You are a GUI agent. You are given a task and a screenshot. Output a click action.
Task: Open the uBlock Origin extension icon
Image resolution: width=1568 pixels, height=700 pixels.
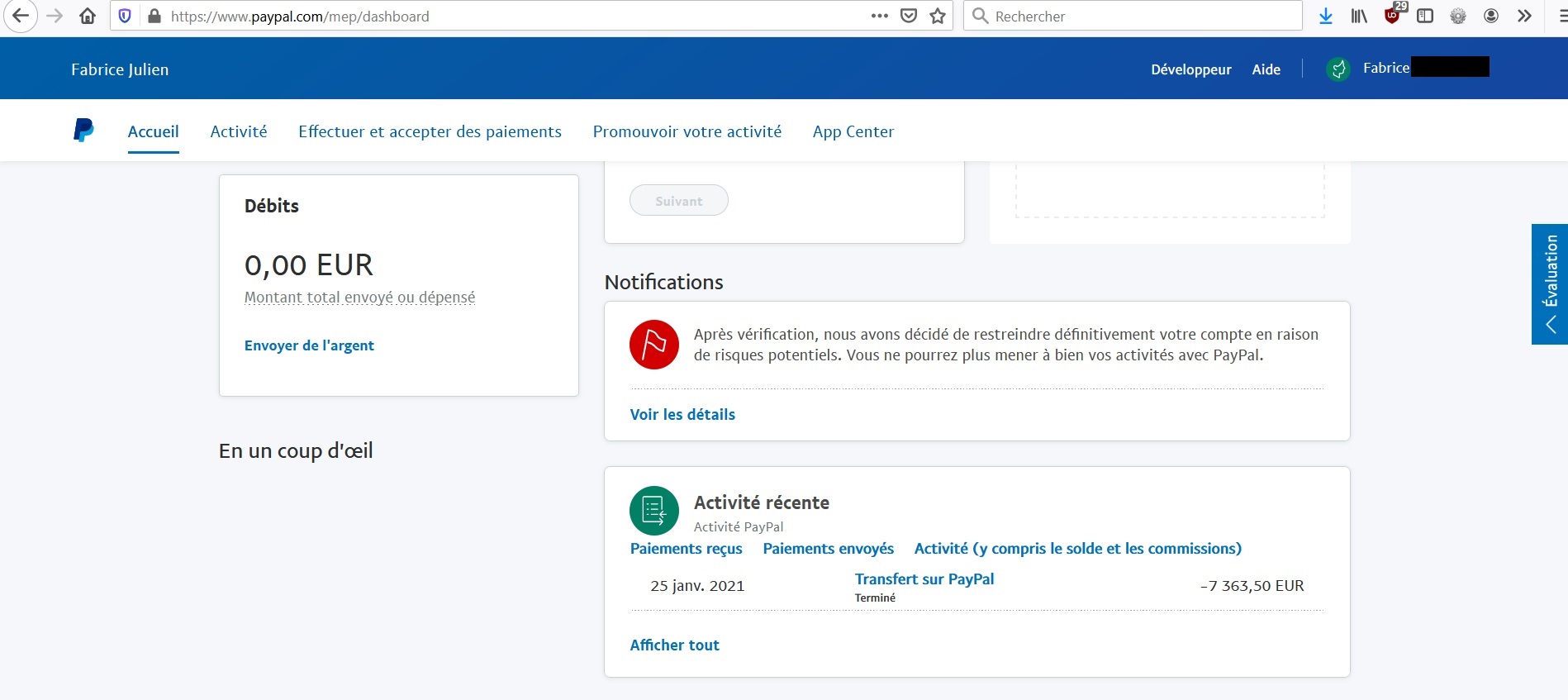coord(1394,14)
